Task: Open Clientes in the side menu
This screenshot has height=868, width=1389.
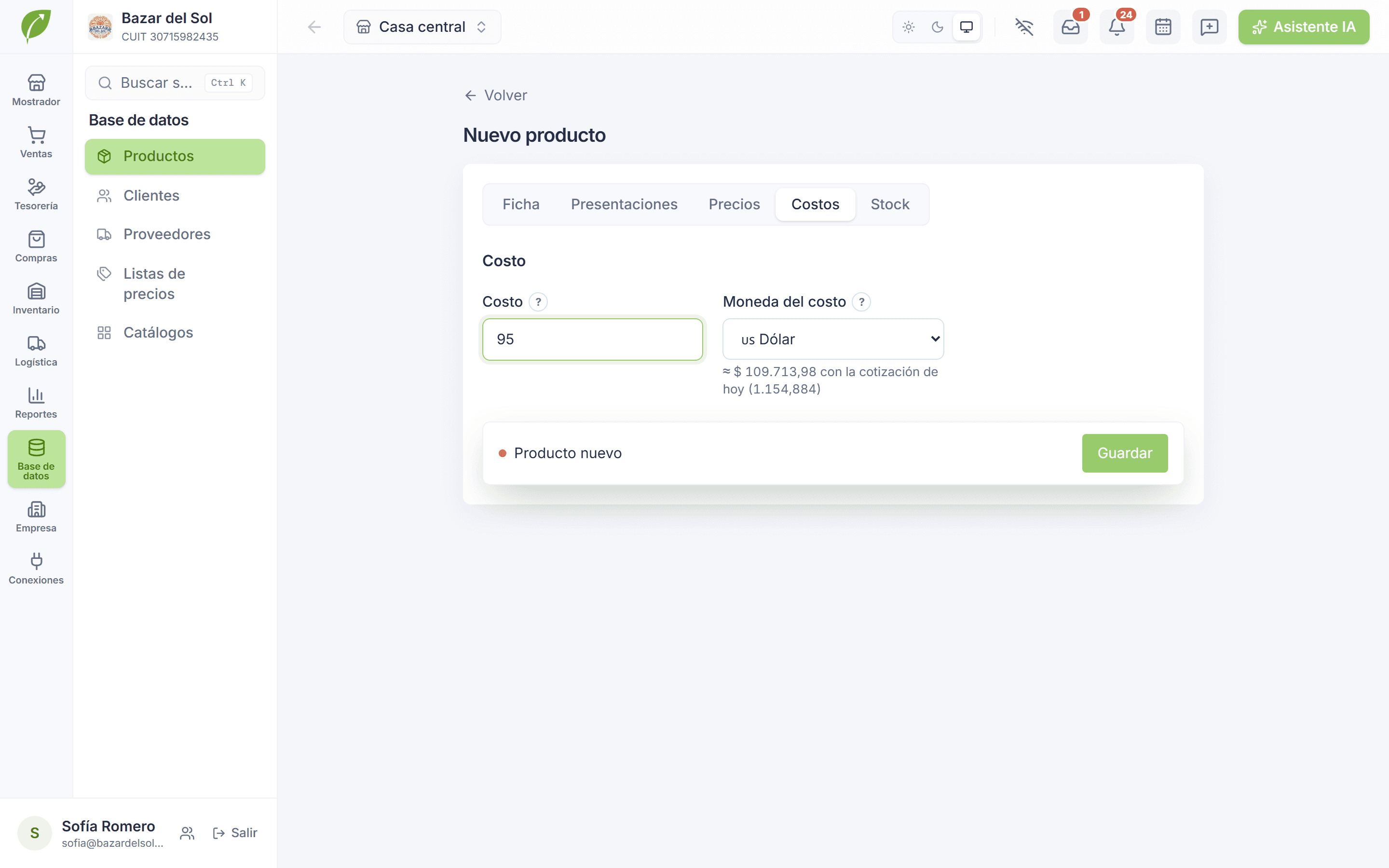Action: (175, 196)
